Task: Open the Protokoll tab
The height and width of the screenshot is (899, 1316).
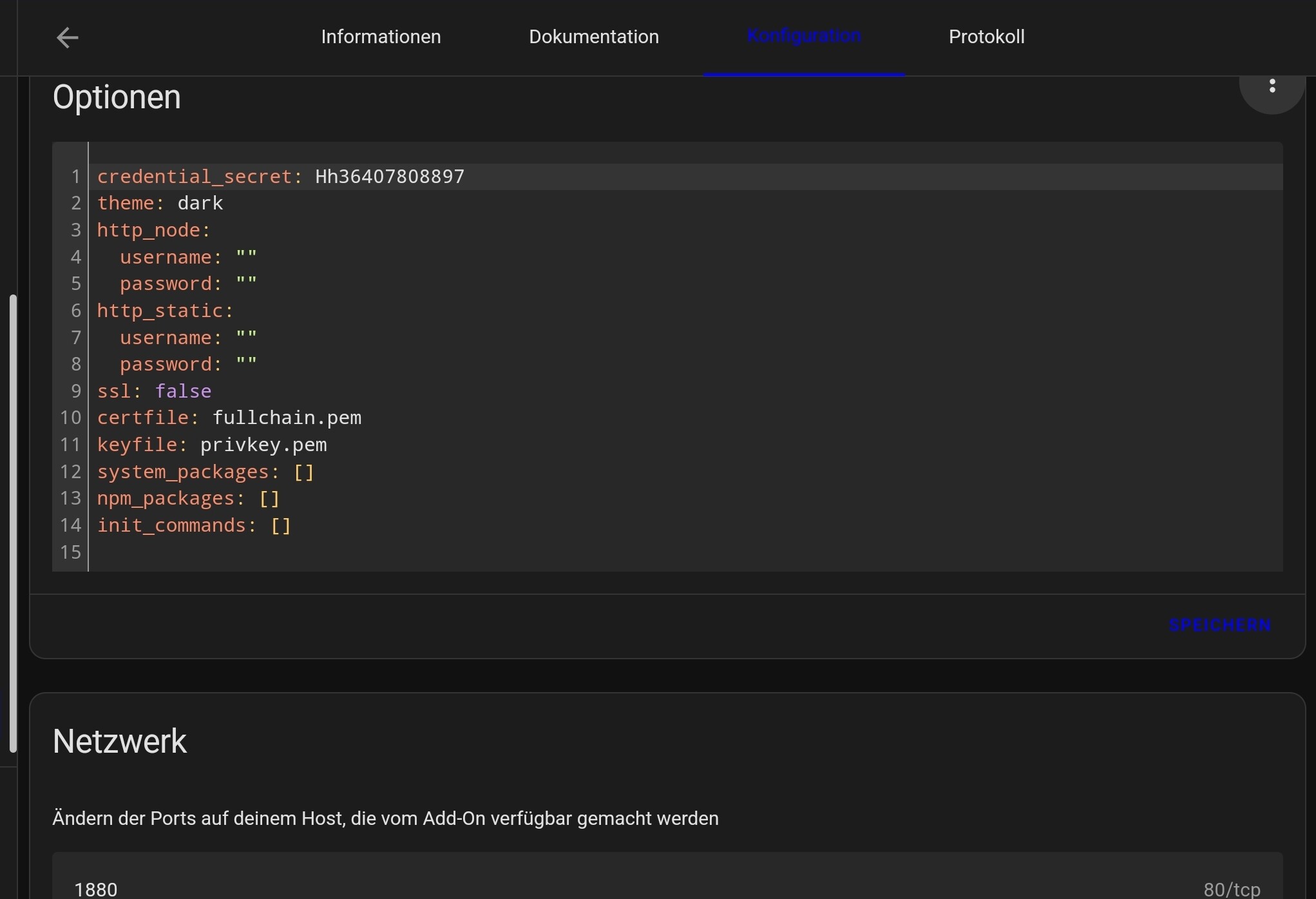Action: point(986,37)
